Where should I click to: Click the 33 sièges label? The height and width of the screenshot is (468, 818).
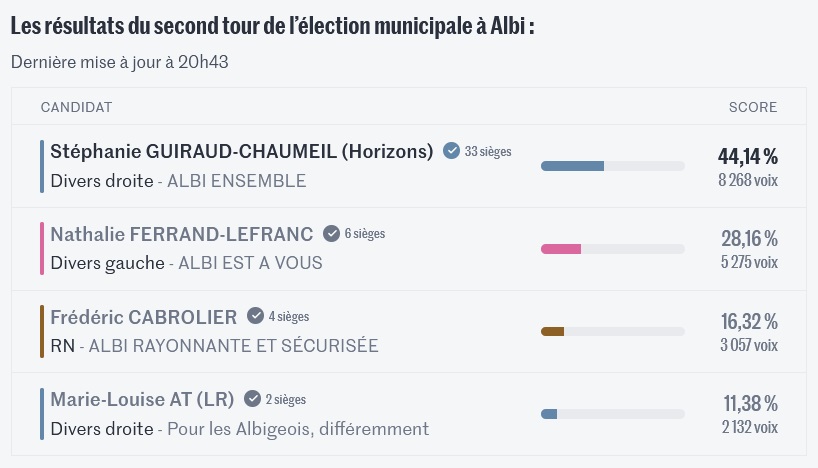(x=488, y=151)
